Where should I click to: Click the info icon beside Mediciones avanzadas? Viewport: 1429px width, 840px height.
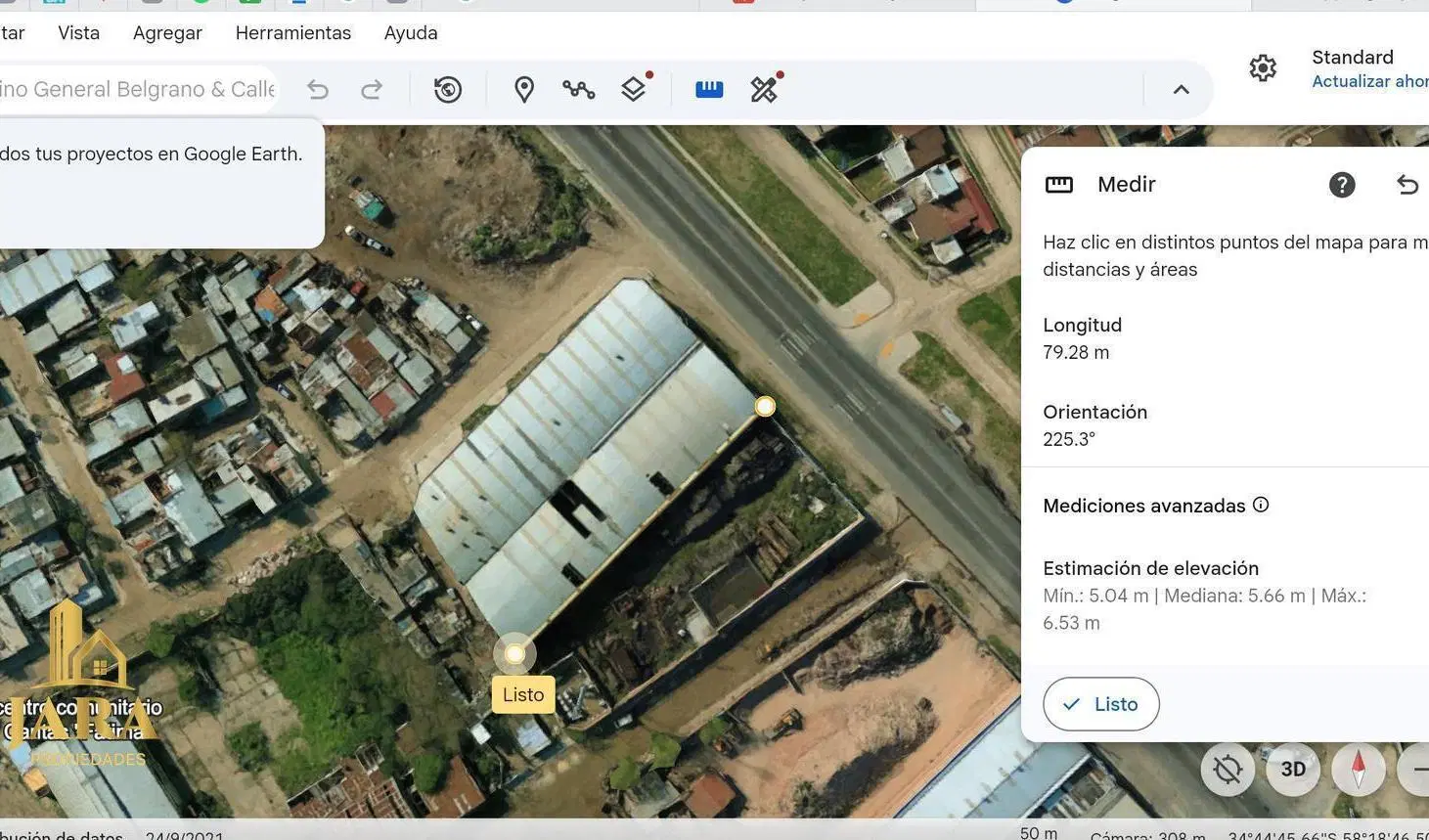tap(1261, 505)
